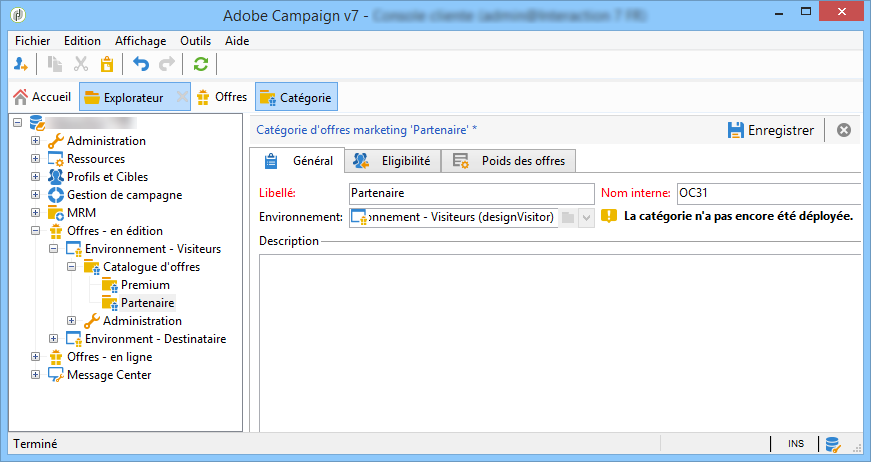Open the Affichage menu

click(141, 41)
